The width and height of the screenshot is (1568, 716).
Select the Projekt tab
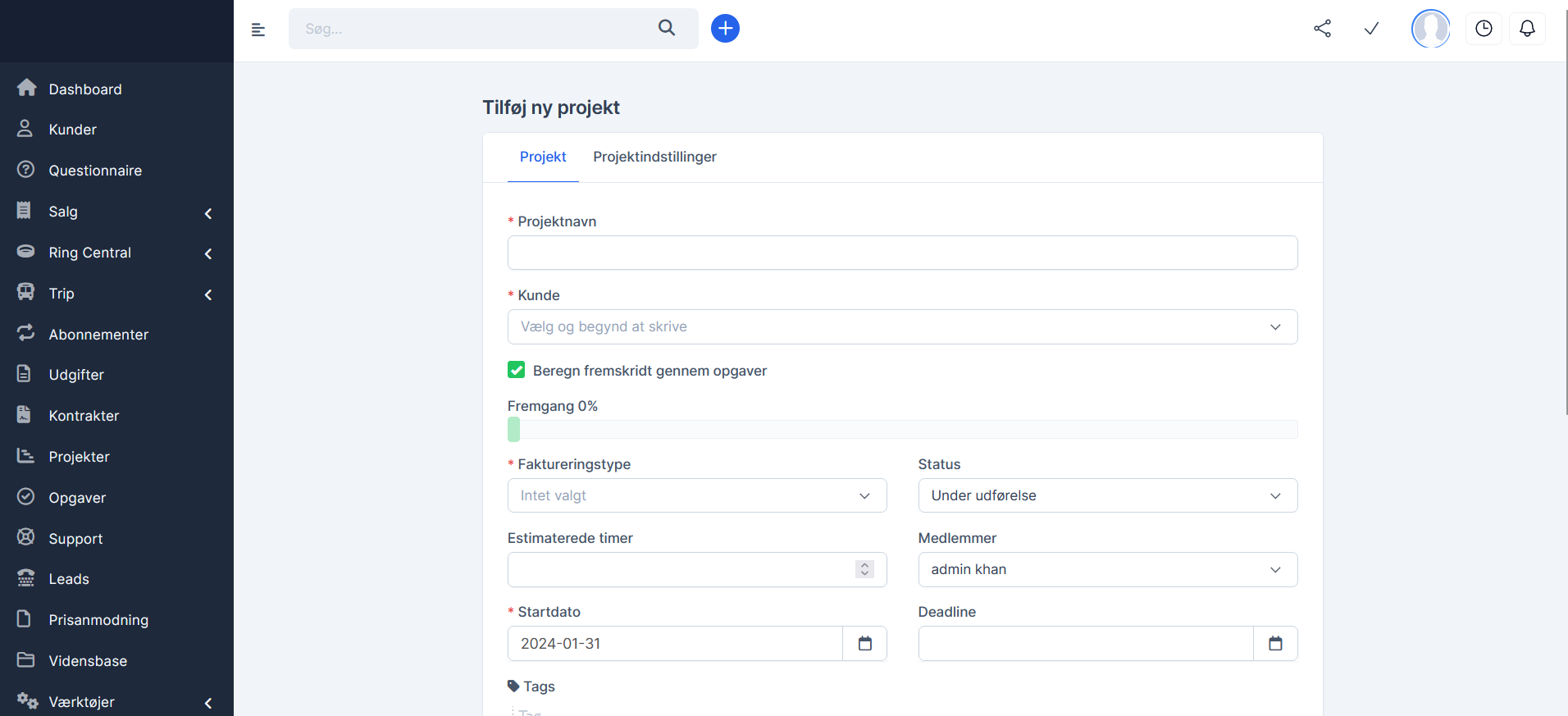pyautogui.click(x=543, y=157)
